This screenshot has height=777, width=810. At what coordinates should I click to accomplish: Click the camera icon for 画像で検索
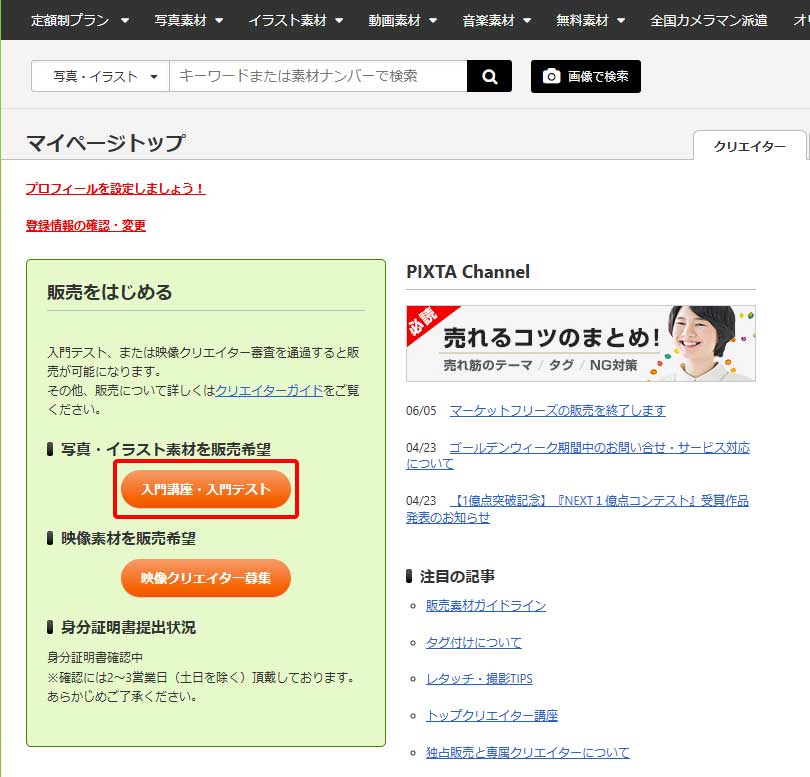[x=551, y=76]
